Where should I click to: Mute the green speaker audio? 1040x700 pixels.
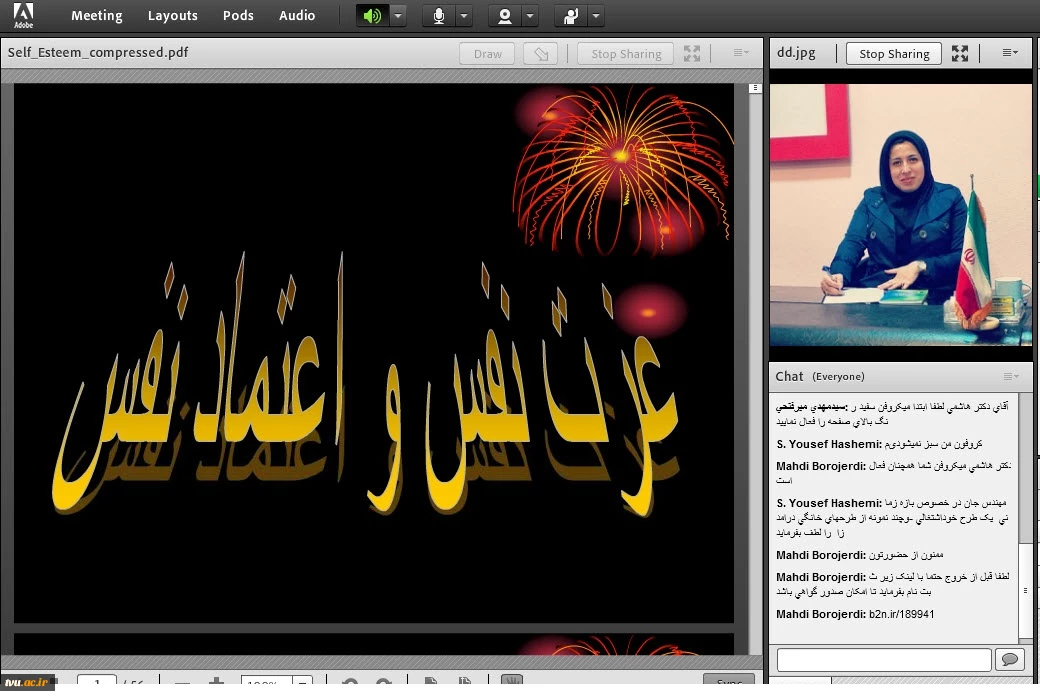(372, 16)
